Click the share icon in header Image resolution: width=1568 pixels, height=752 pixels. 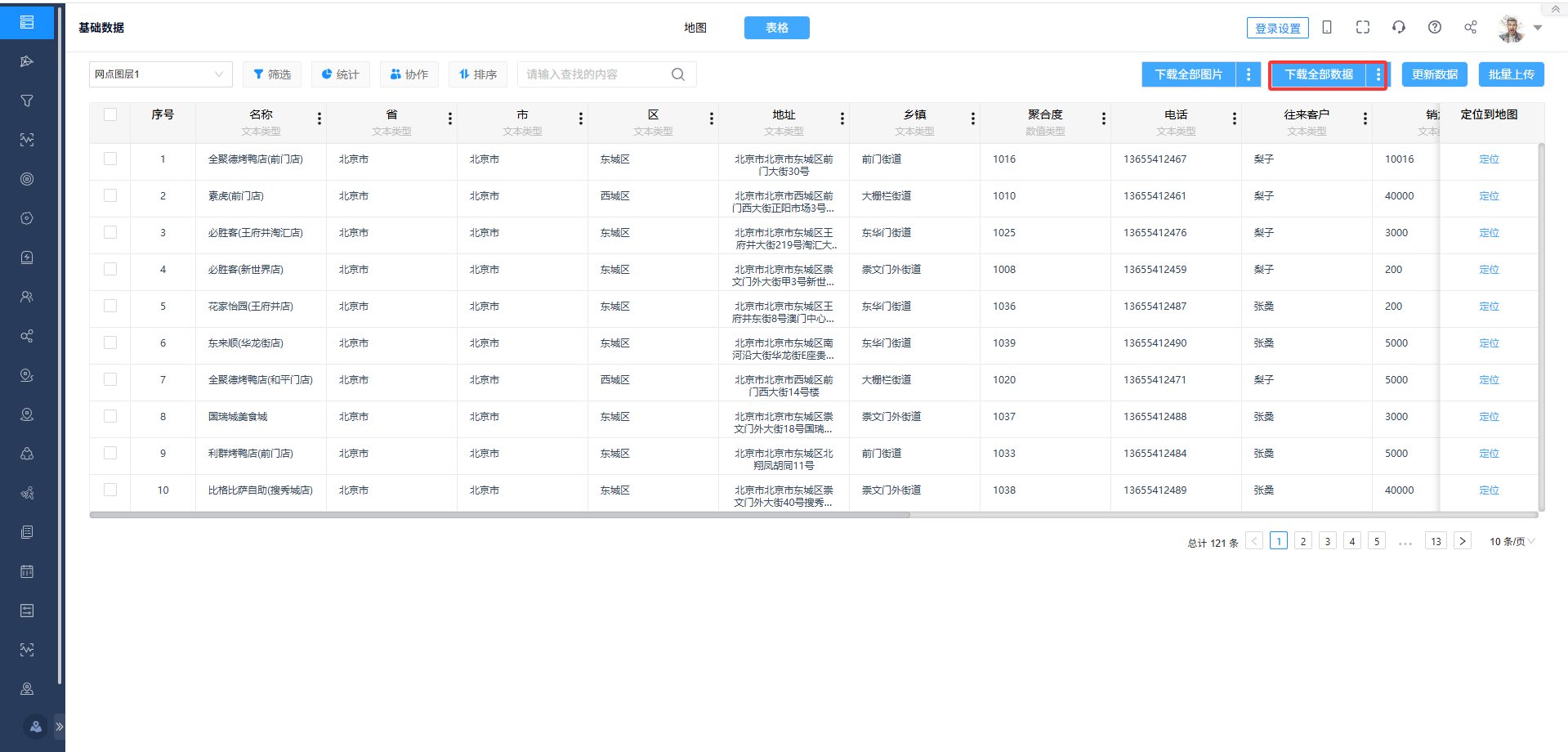[1470, 27]
